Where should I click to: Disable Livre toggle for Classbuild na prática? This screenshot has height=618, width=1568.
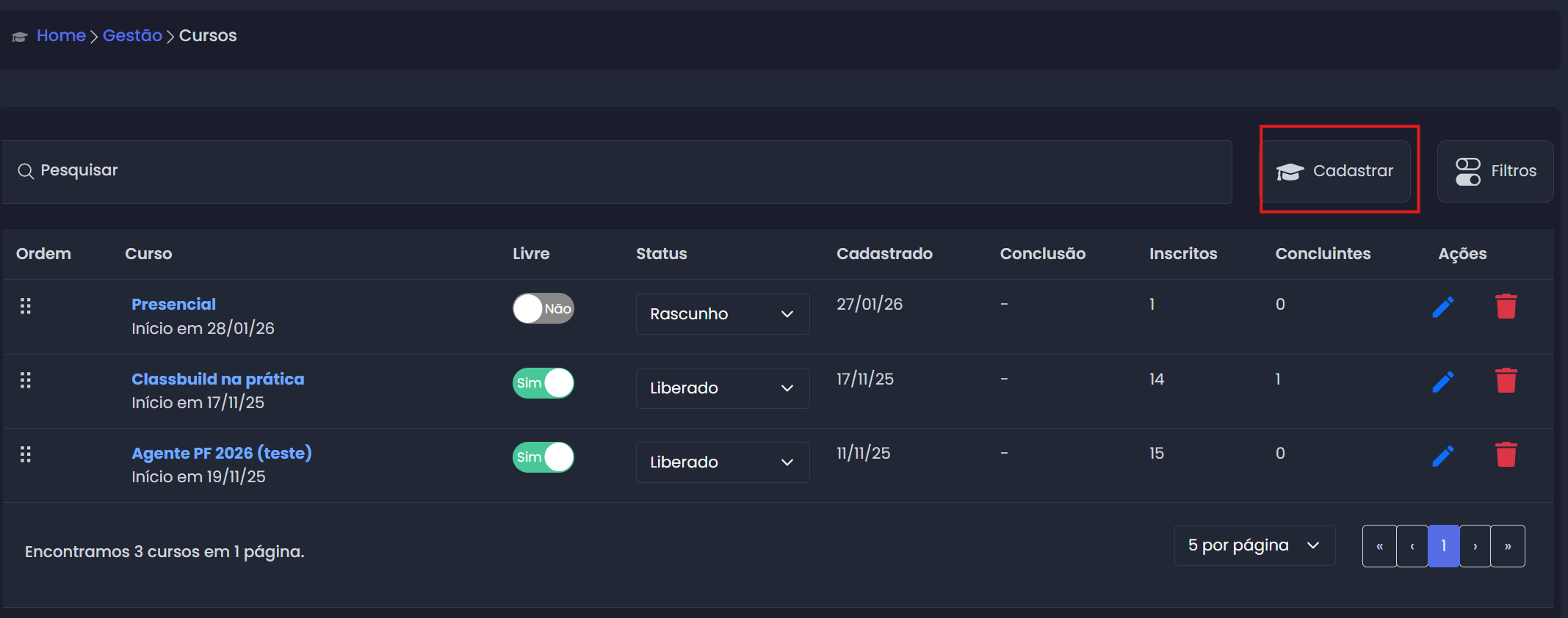point(543,383)
